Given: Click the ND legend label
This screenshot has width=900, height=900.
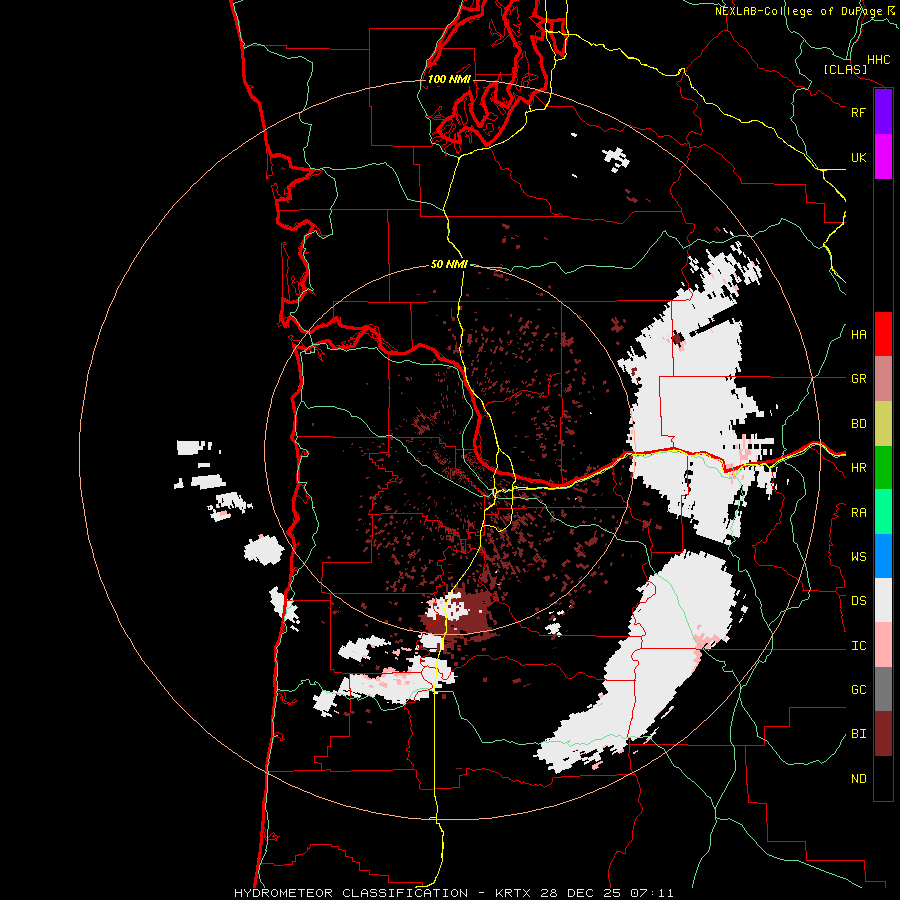Looking at the screenshot, I should click(x=858, y=779).
